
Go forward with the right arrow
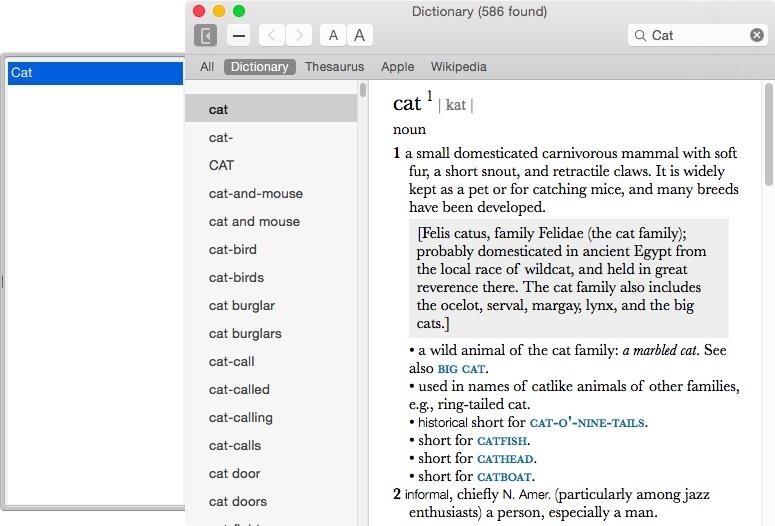299,36
